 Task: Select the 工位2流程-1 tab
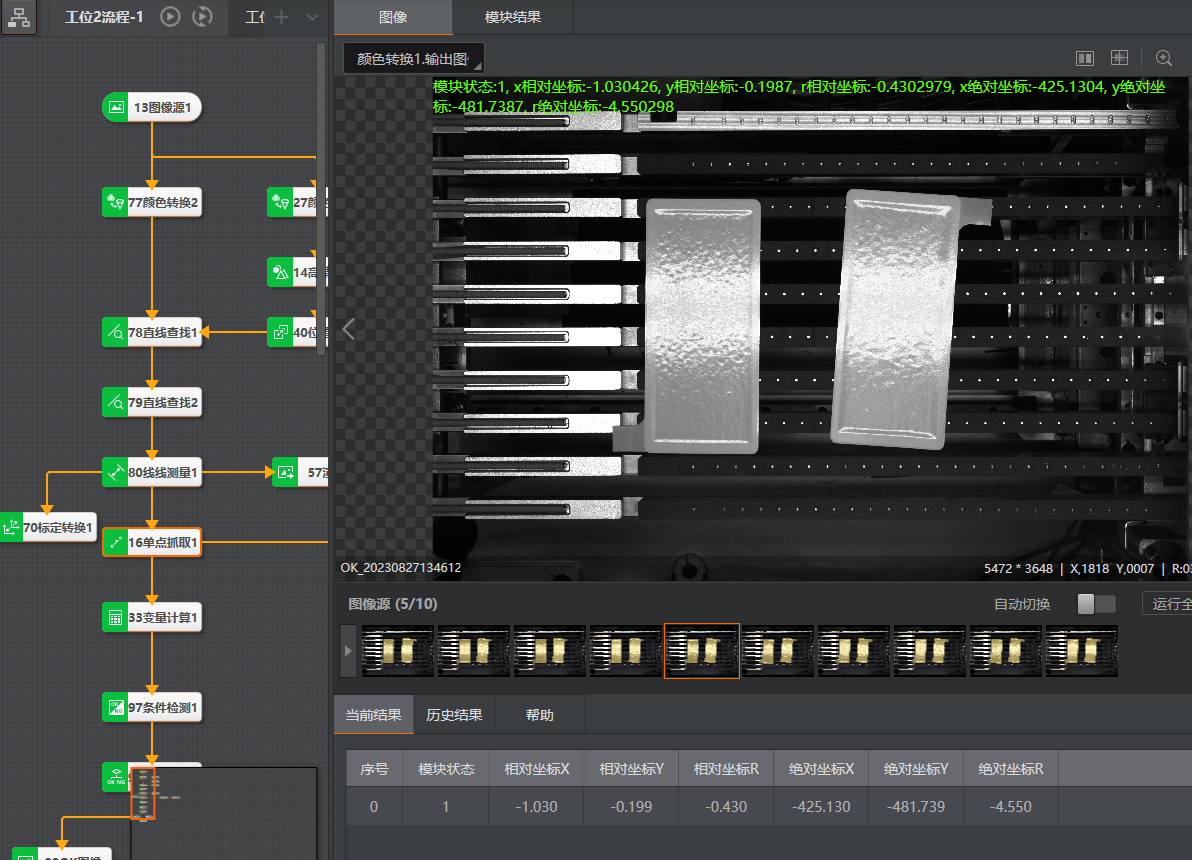[x=104, y=17]
